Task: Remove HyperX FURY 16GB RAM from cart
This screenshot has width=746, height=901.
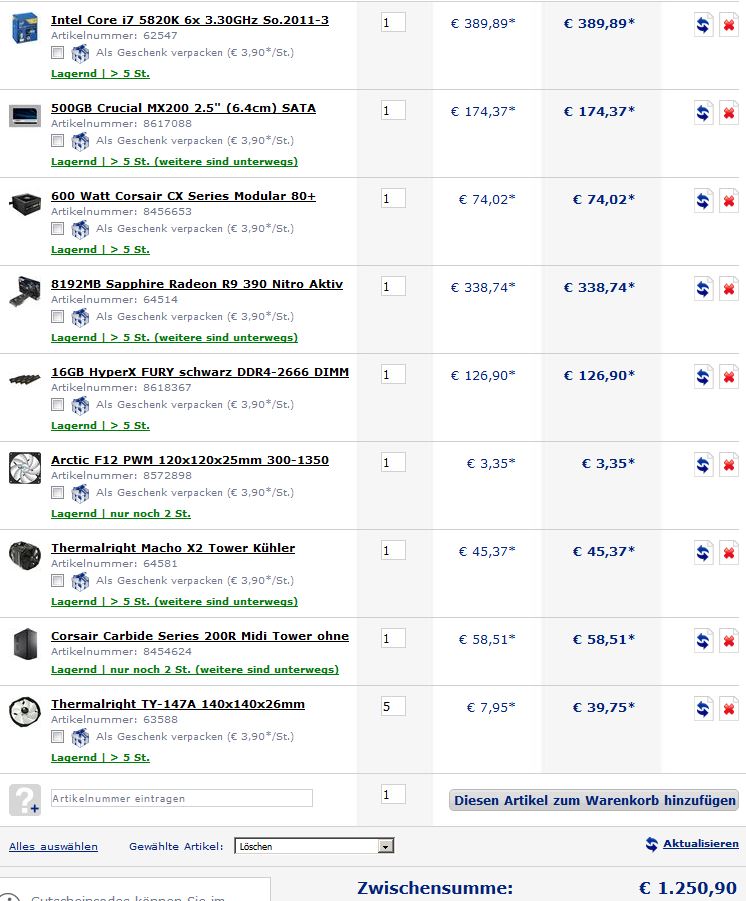Action: [729, 377]
